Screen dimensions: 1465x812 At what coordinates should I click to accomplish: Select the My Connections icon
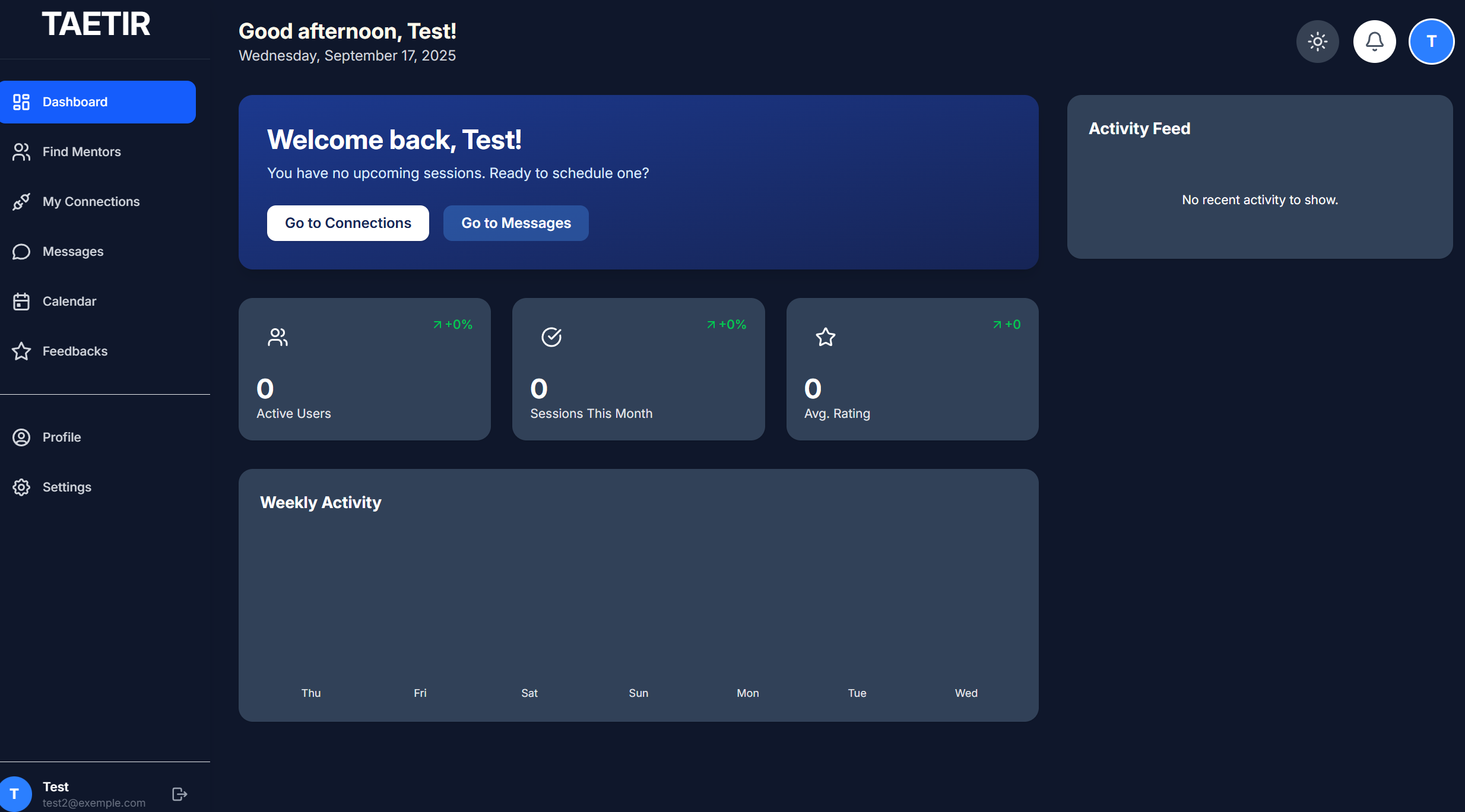[21, 201]
